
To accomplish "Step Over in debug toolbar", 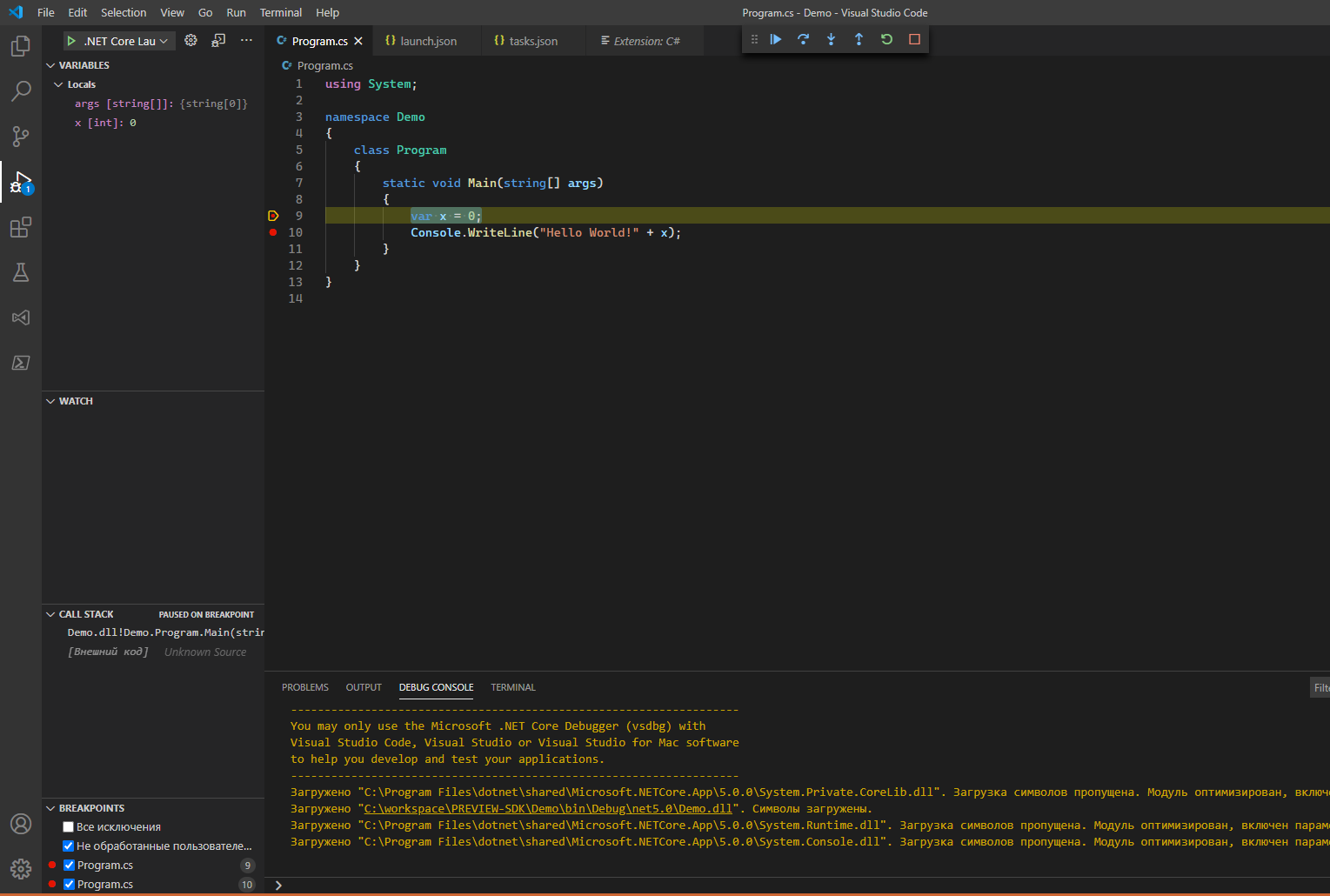I will (803, 39).
